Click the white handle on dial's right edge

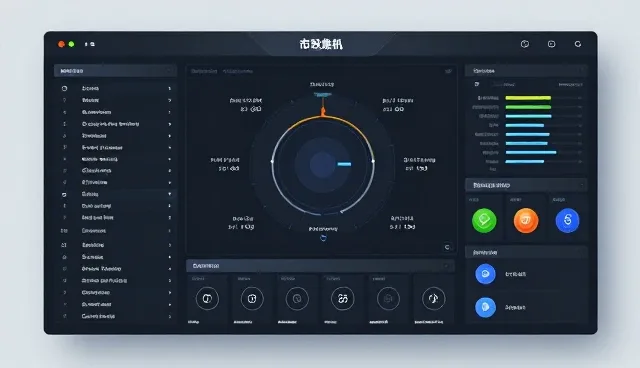373,161
